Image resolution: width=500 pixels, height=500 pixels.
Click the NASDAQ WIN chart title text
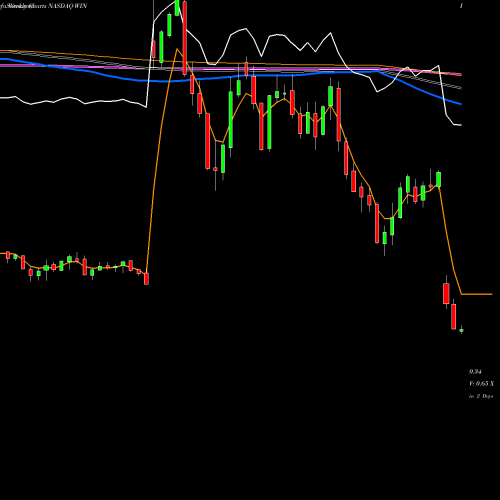[x=68, y=6]
